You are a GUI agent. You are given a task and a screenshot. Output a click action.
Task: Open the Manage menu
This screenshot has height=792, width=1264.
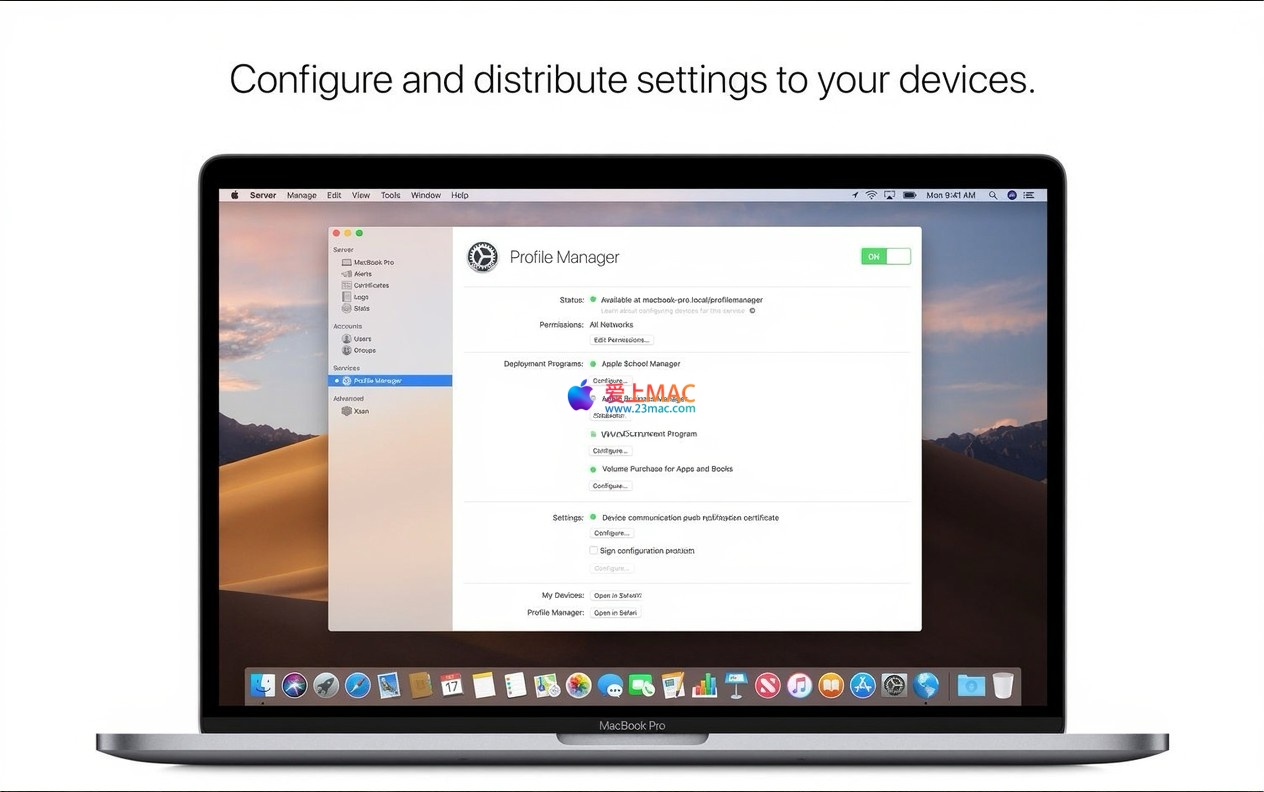(301, 196)
